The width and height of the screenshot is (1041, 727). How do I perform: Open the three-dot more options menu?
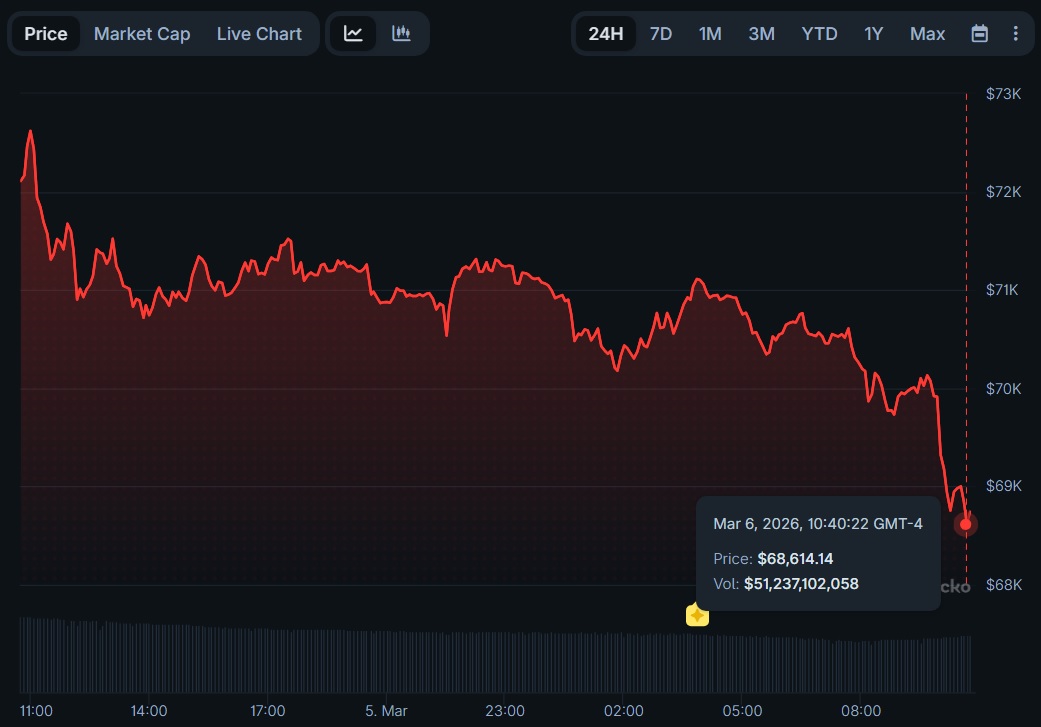[x=1015, y=34]
